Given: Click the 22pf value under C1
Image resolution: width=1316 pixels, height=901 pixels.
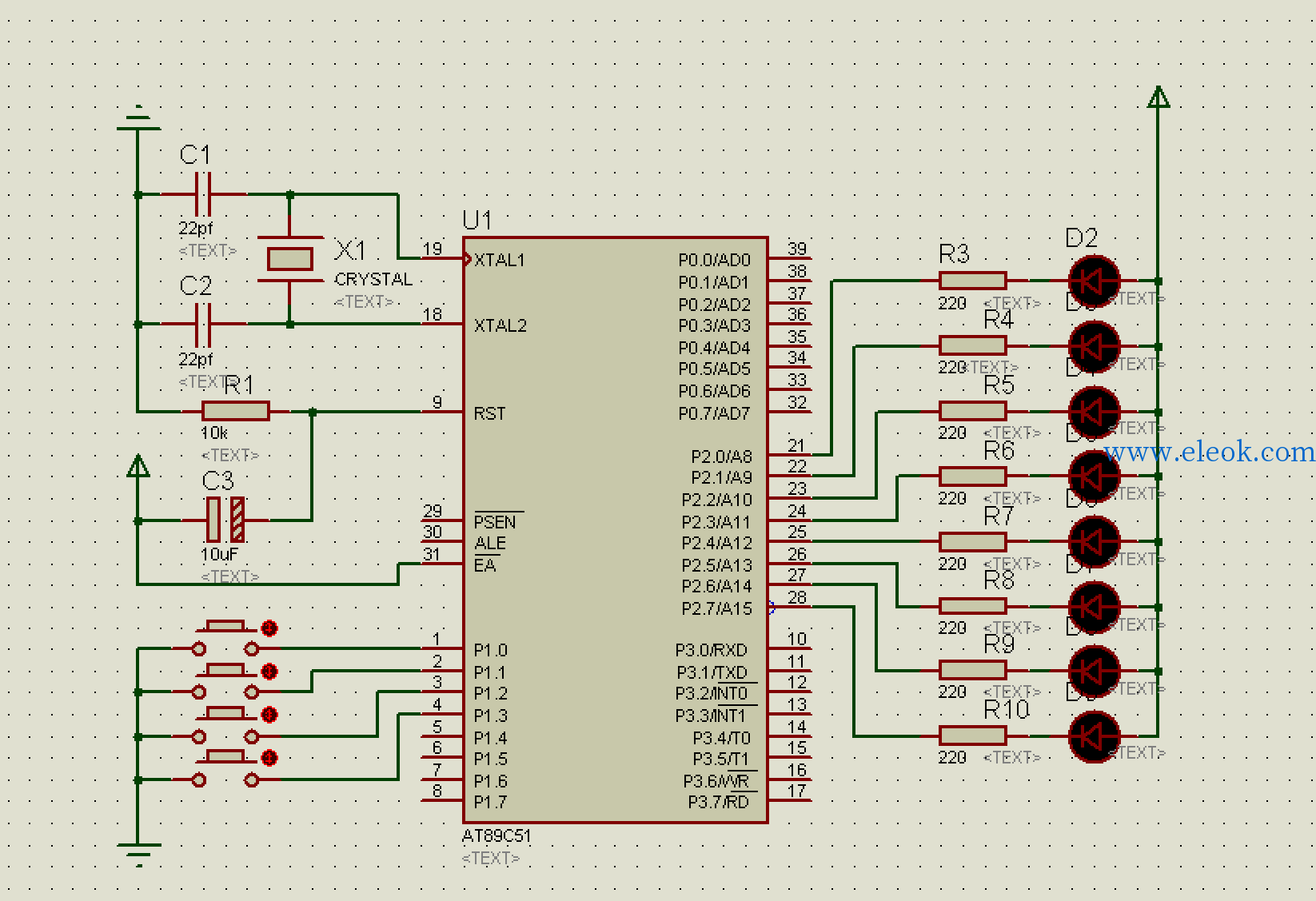Looking at the screenshot, I should [x=196, y=229].
